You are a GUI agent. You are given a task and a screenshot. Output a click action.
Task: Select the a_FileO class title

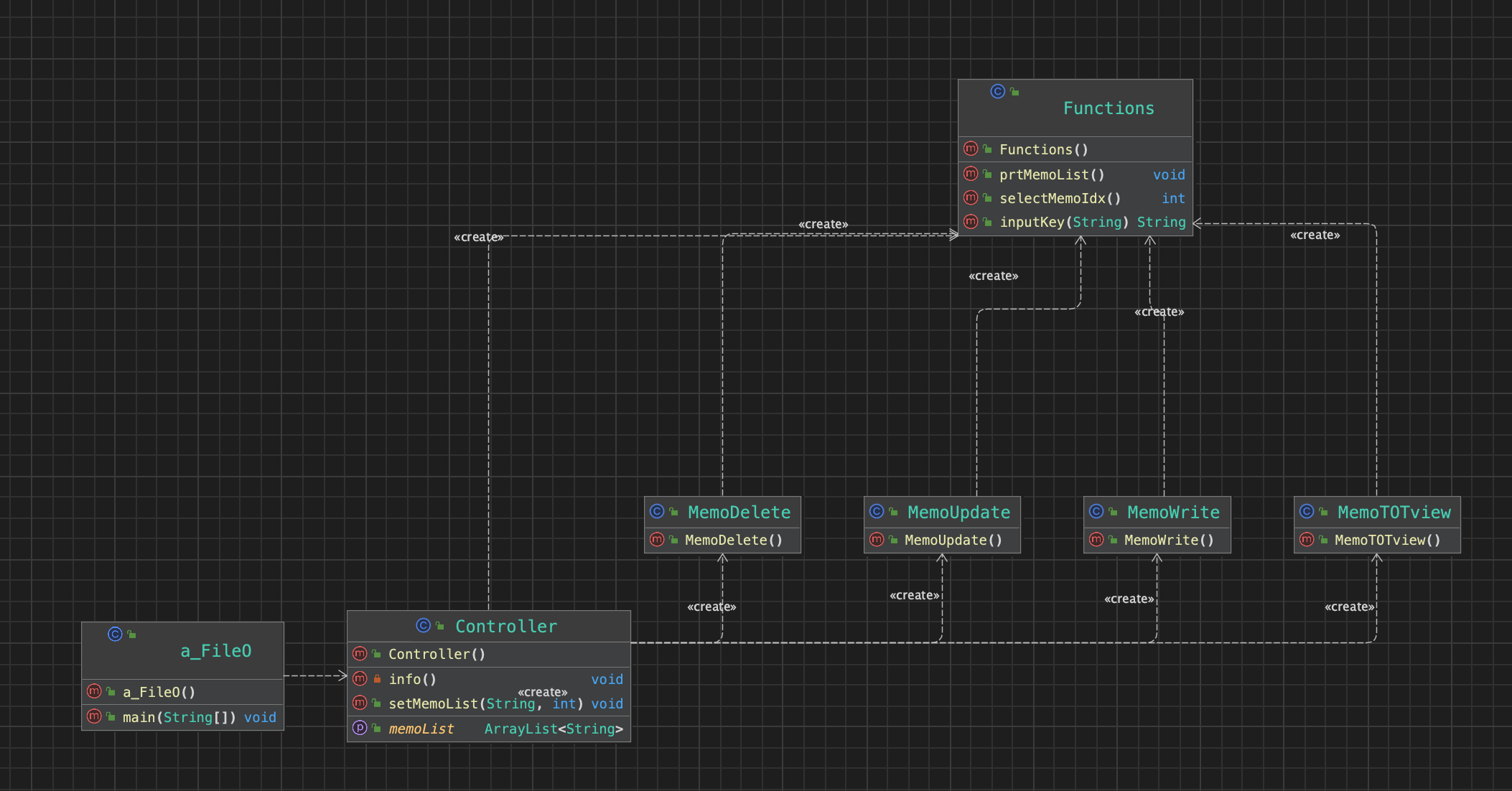[x=215, y=651]
